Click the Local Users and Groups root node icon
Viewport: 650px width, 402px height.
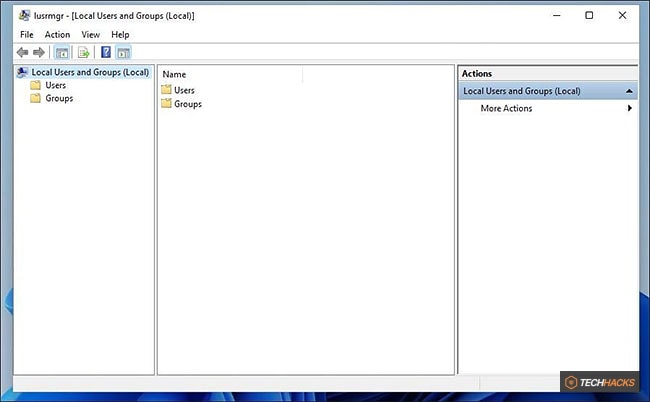(x=22, y=73)
